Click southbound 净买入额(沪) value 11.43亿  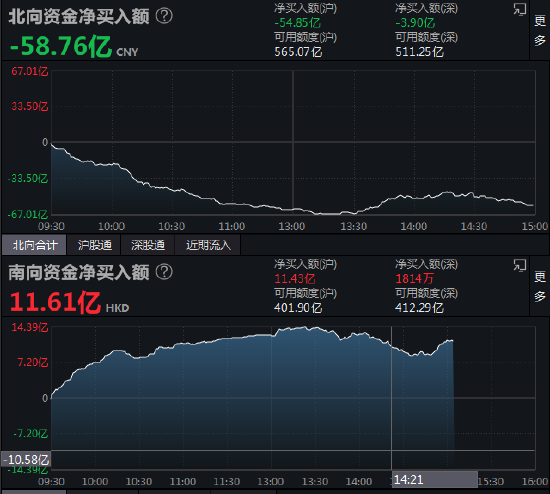pyautogui.click(x=295, y=279)
